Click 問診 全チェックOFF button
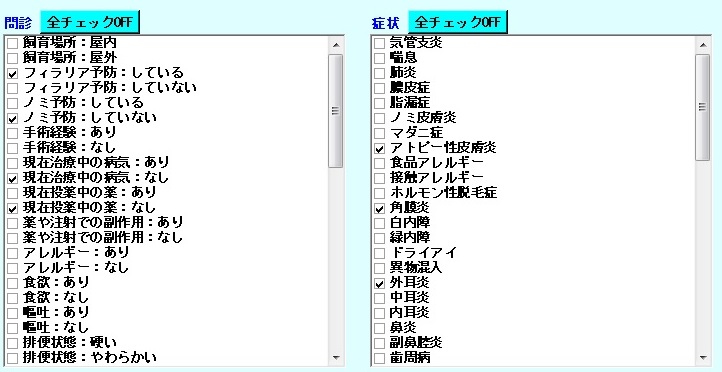 [x=90, y=22]
